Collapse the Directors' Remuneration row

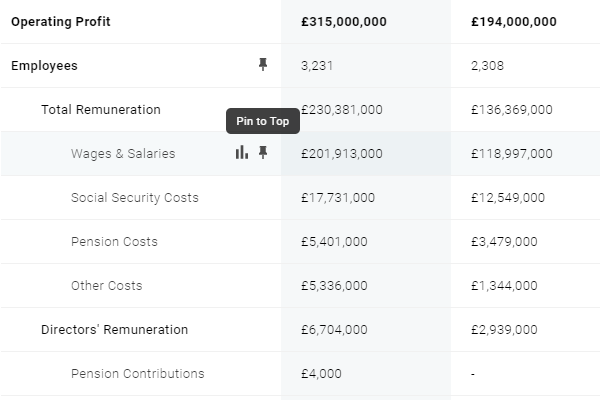pos(114,330)
